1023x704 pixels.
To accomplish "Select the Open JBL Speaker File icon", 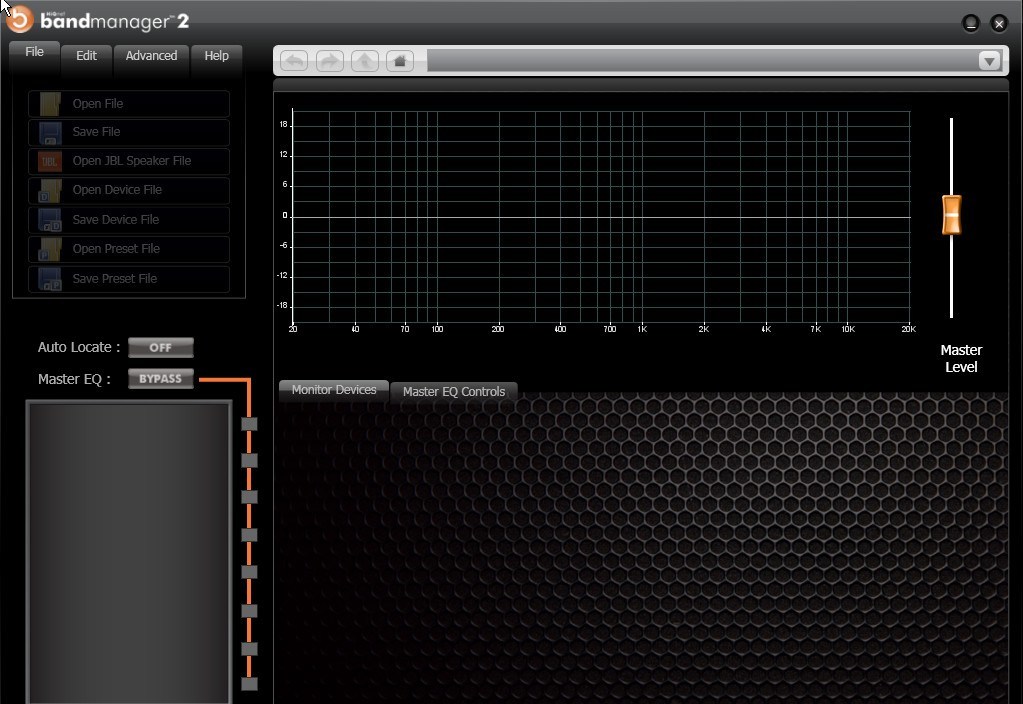I will click(49, 161).
